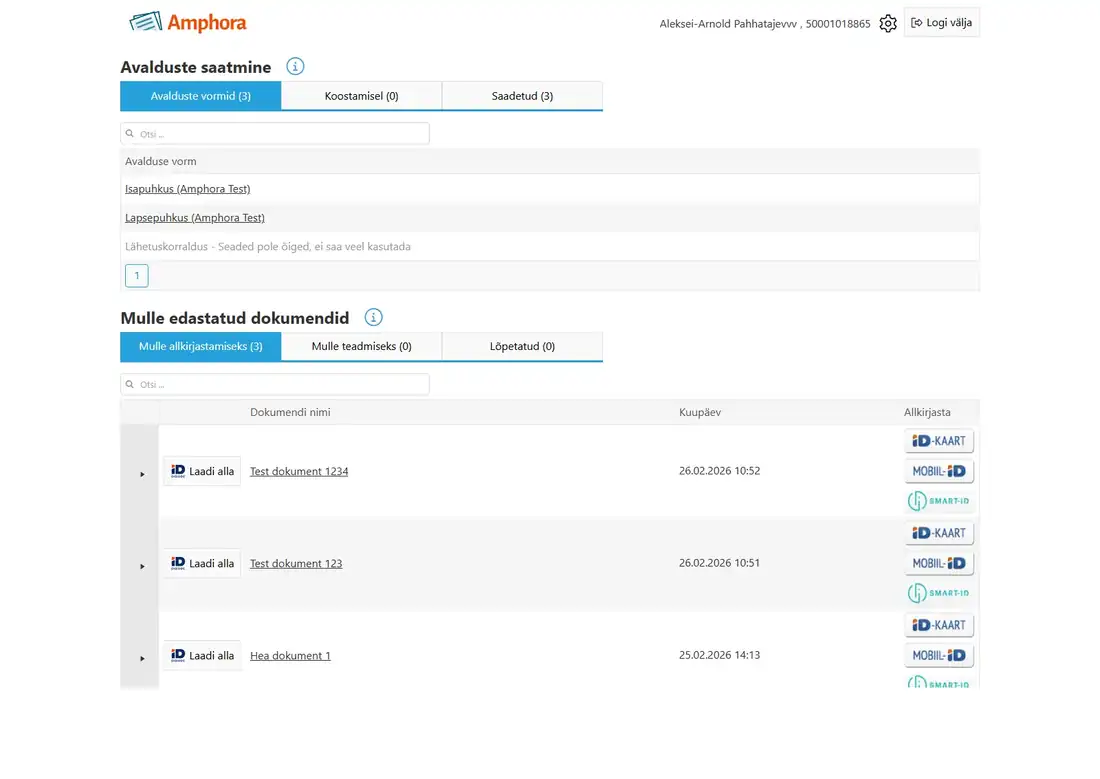Download Test dokument 1234 via Laadi alla
This screenshot has height=779, width=1100.
(x=202, y=471)
